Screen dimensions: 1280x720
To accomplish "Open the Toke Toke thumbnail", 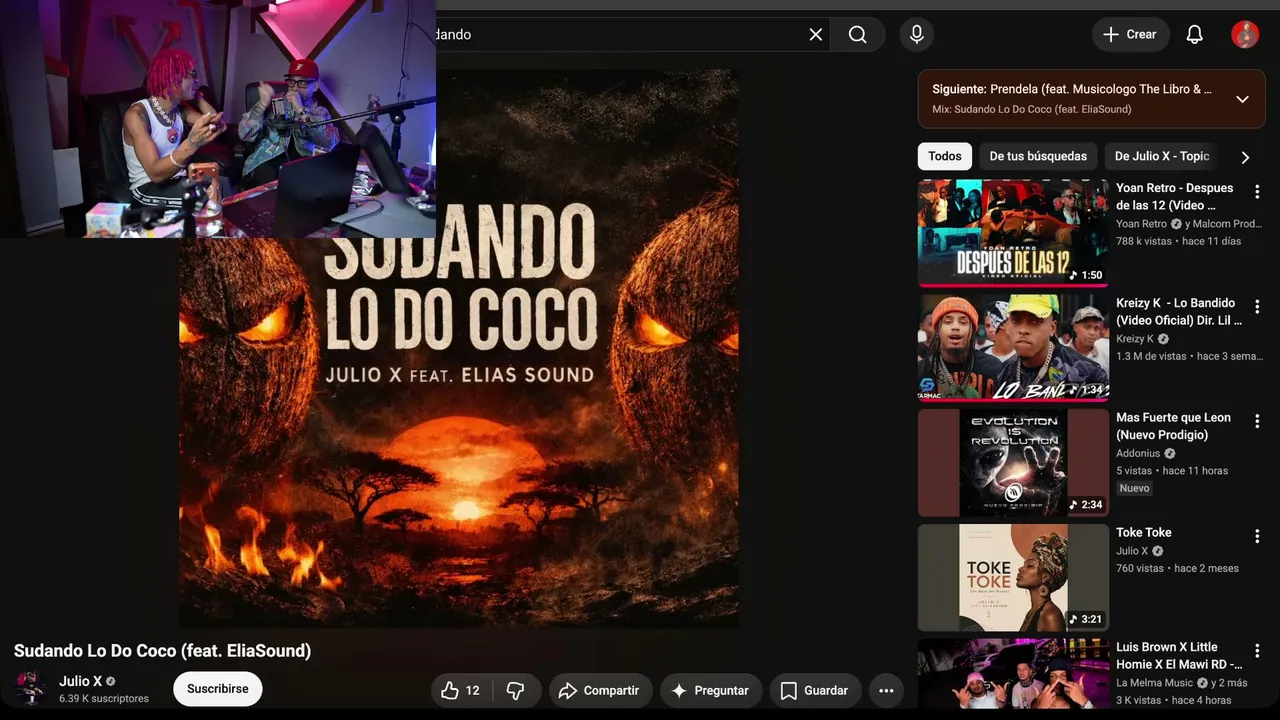I will point(1013,578).
